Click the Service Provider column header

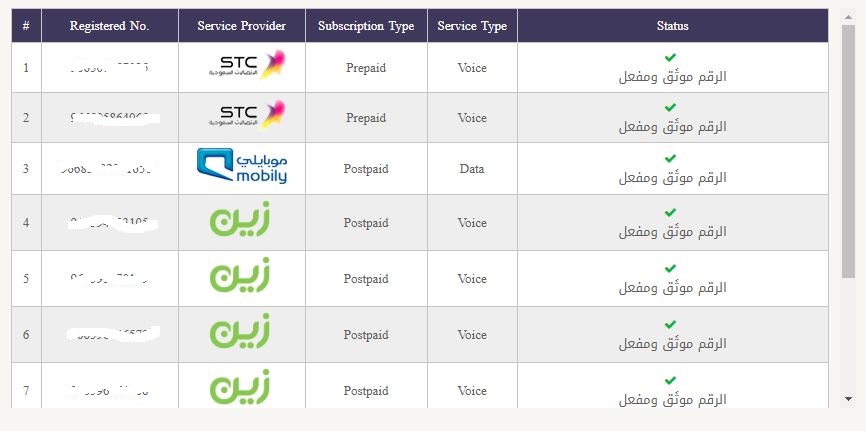[241, 26]
